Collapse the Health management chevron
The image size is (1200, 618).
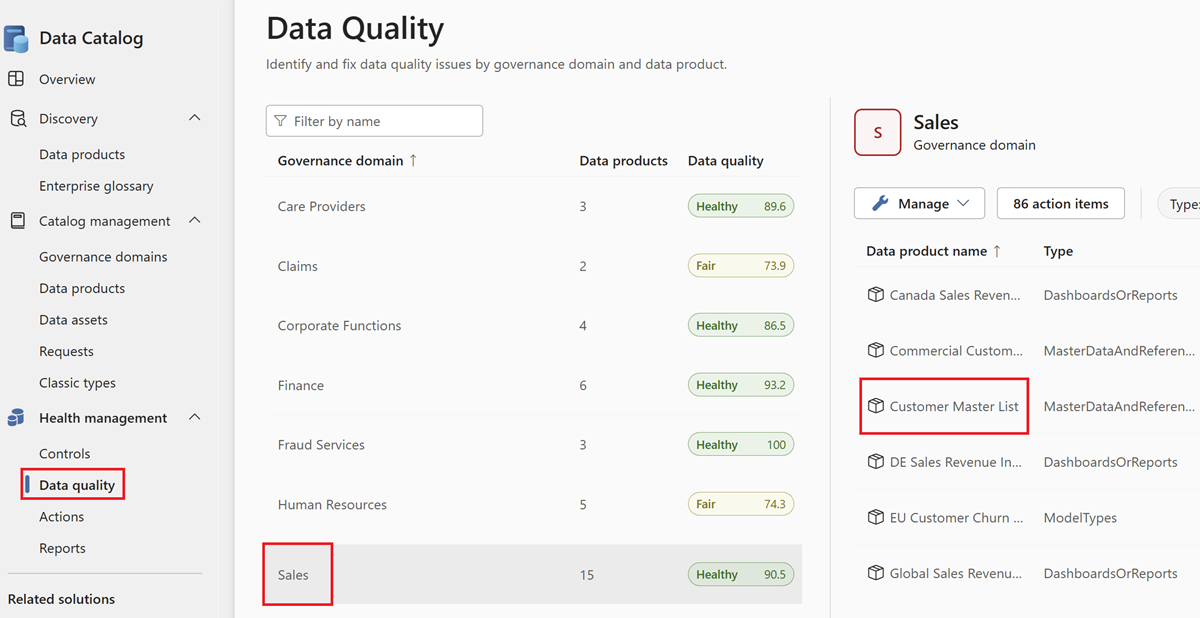195,417
